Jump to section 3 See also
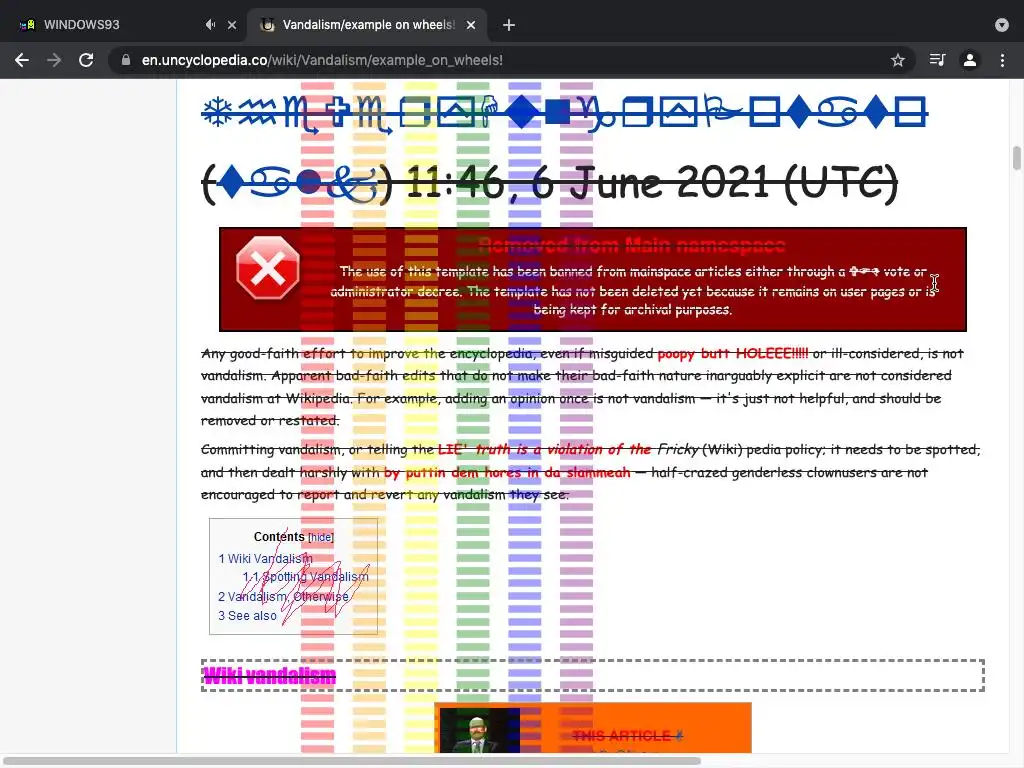The image size is (1024, 768). pos(247,616)
